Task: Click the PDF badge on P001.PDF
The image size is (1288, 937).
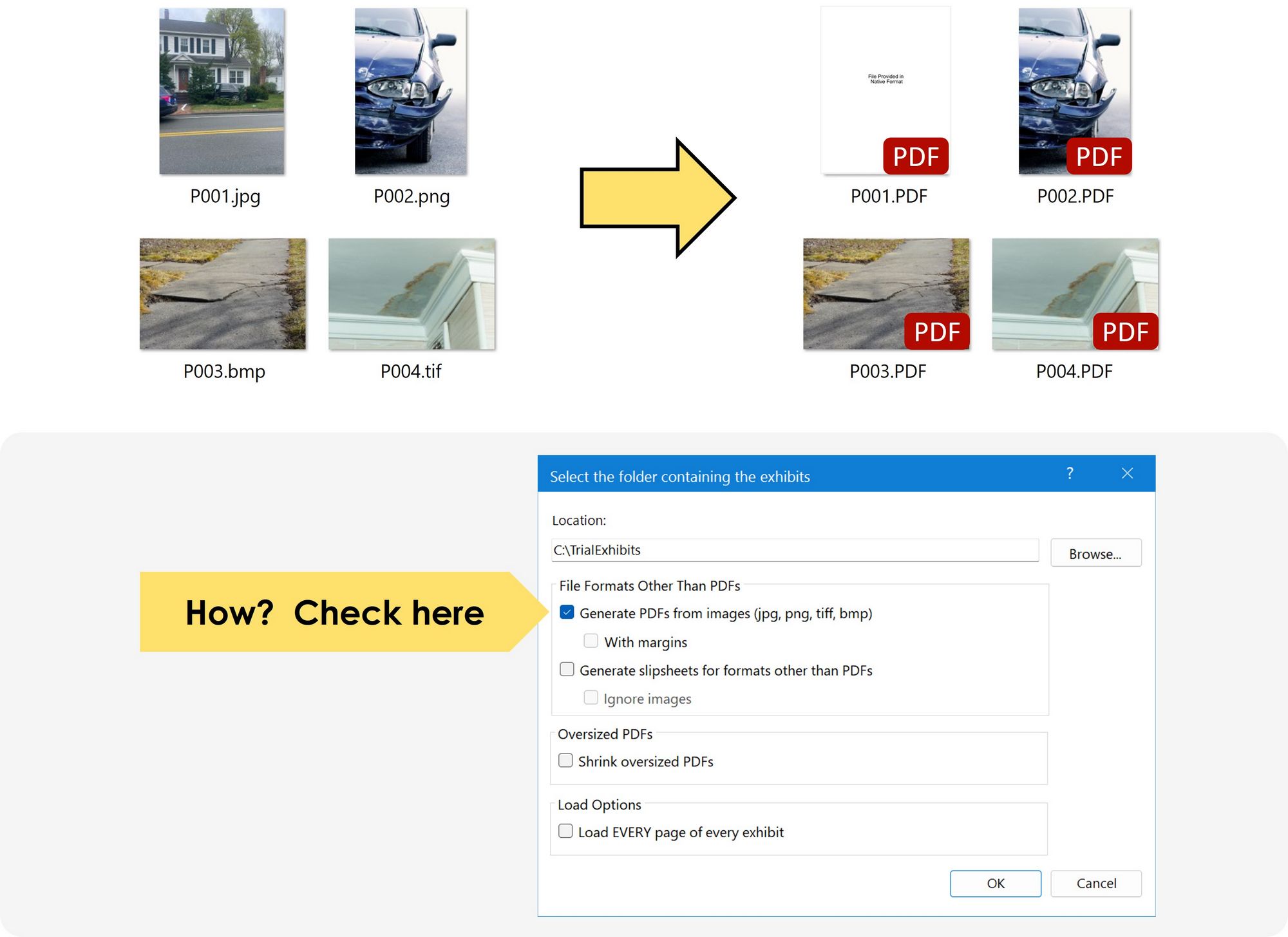Action: pos(915,156)
